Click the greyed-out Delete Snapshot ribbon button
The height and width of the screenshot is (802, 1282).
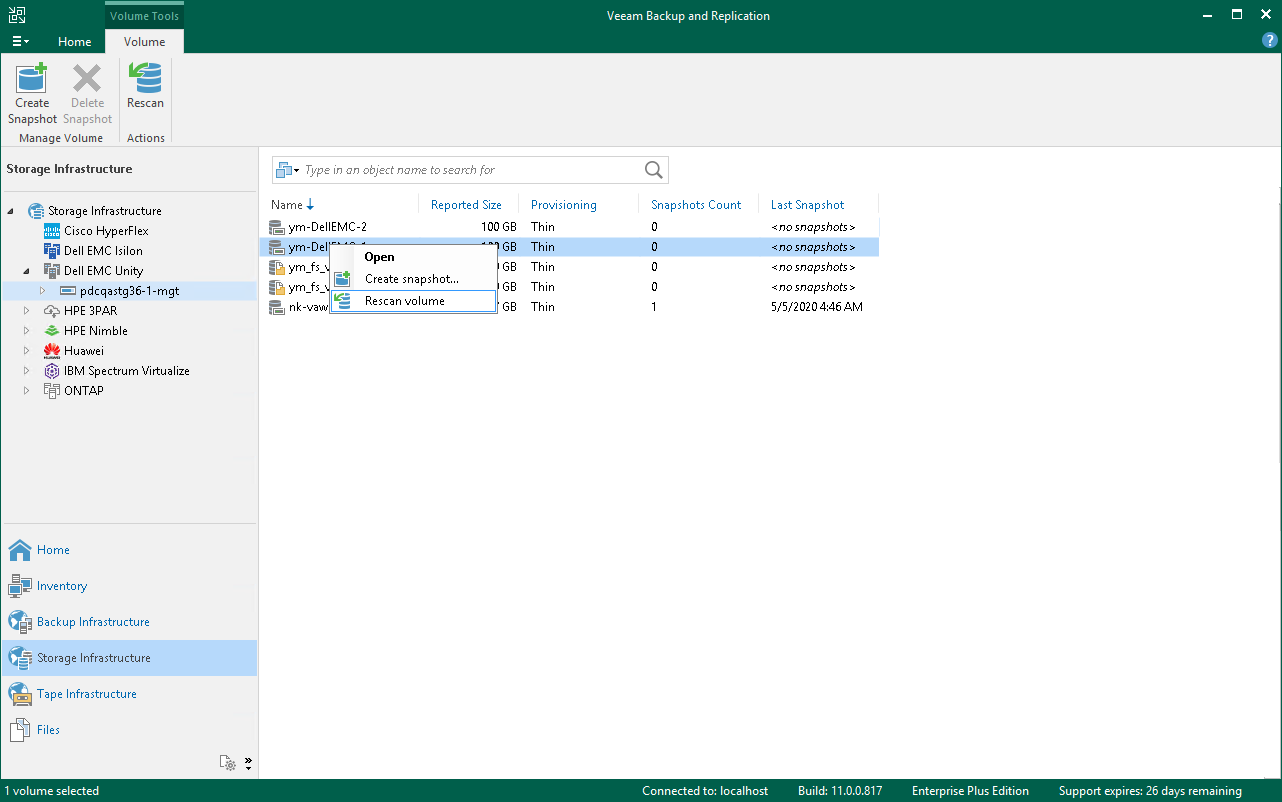point(87,94)
